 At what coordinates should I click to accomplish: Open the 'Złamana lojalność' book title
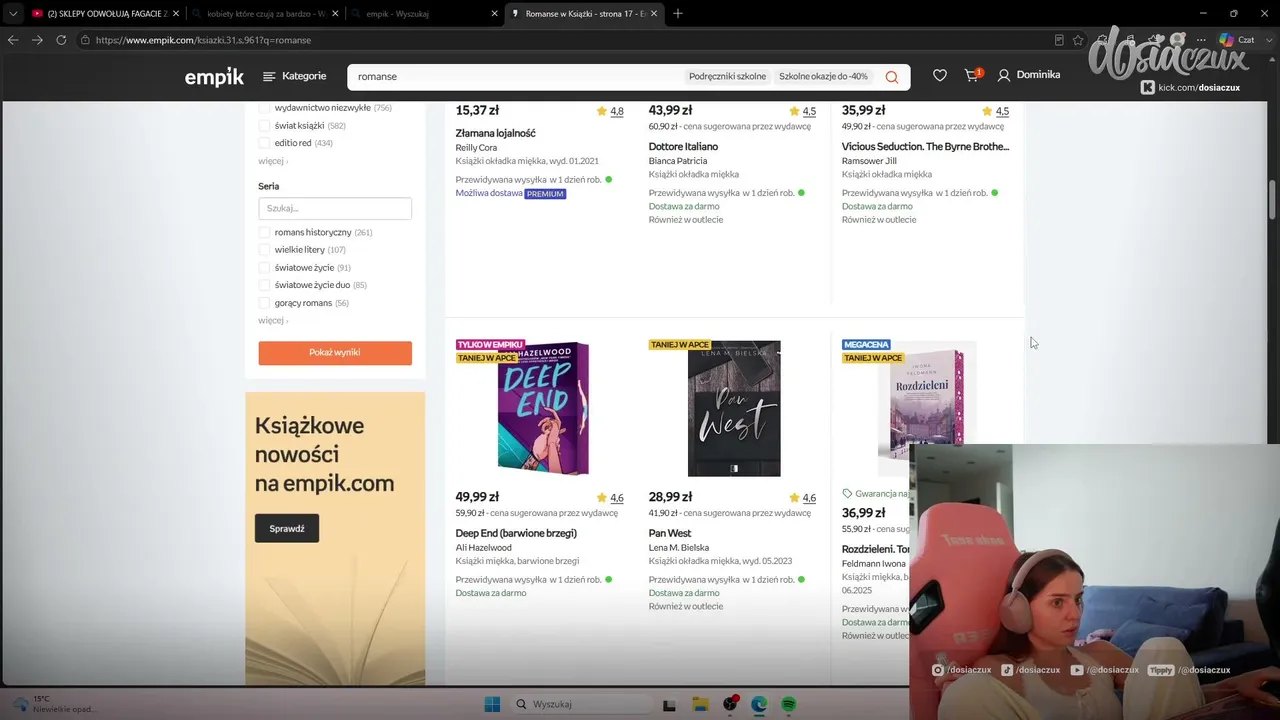[496, 133]
